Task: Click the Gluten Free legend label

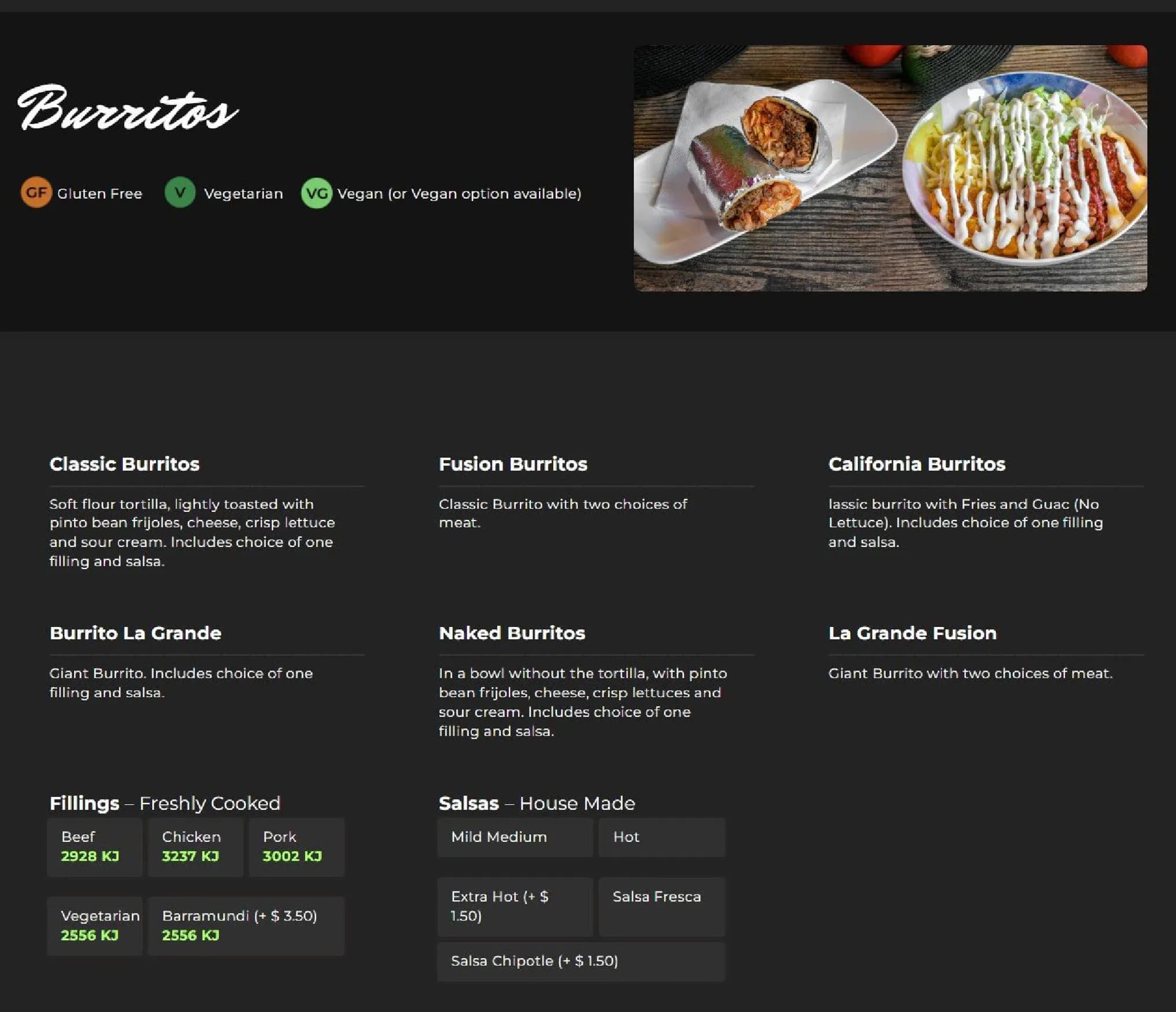Action: point(100,193)
